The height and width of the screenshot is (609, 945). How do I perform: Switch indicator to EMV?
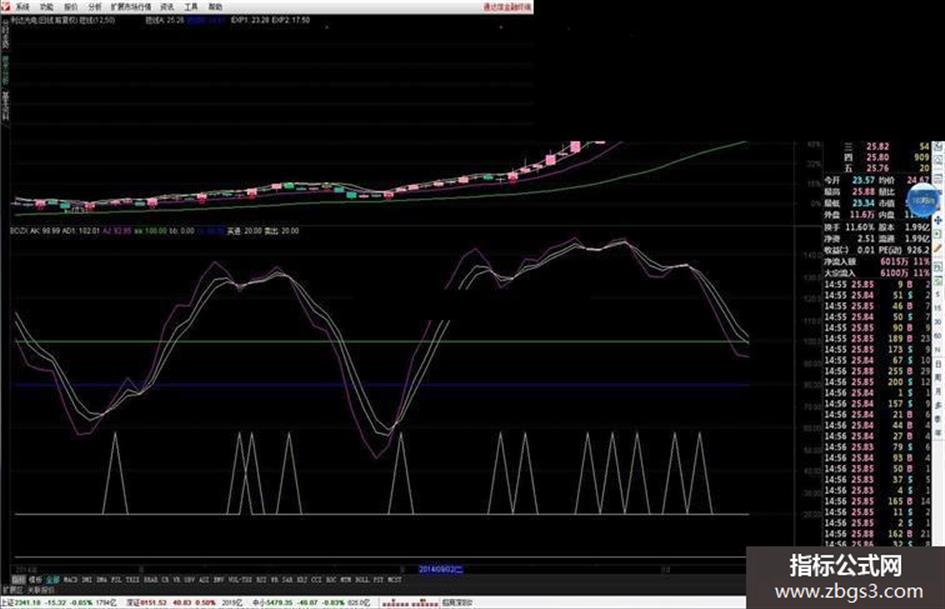click(x=218, y=579)
